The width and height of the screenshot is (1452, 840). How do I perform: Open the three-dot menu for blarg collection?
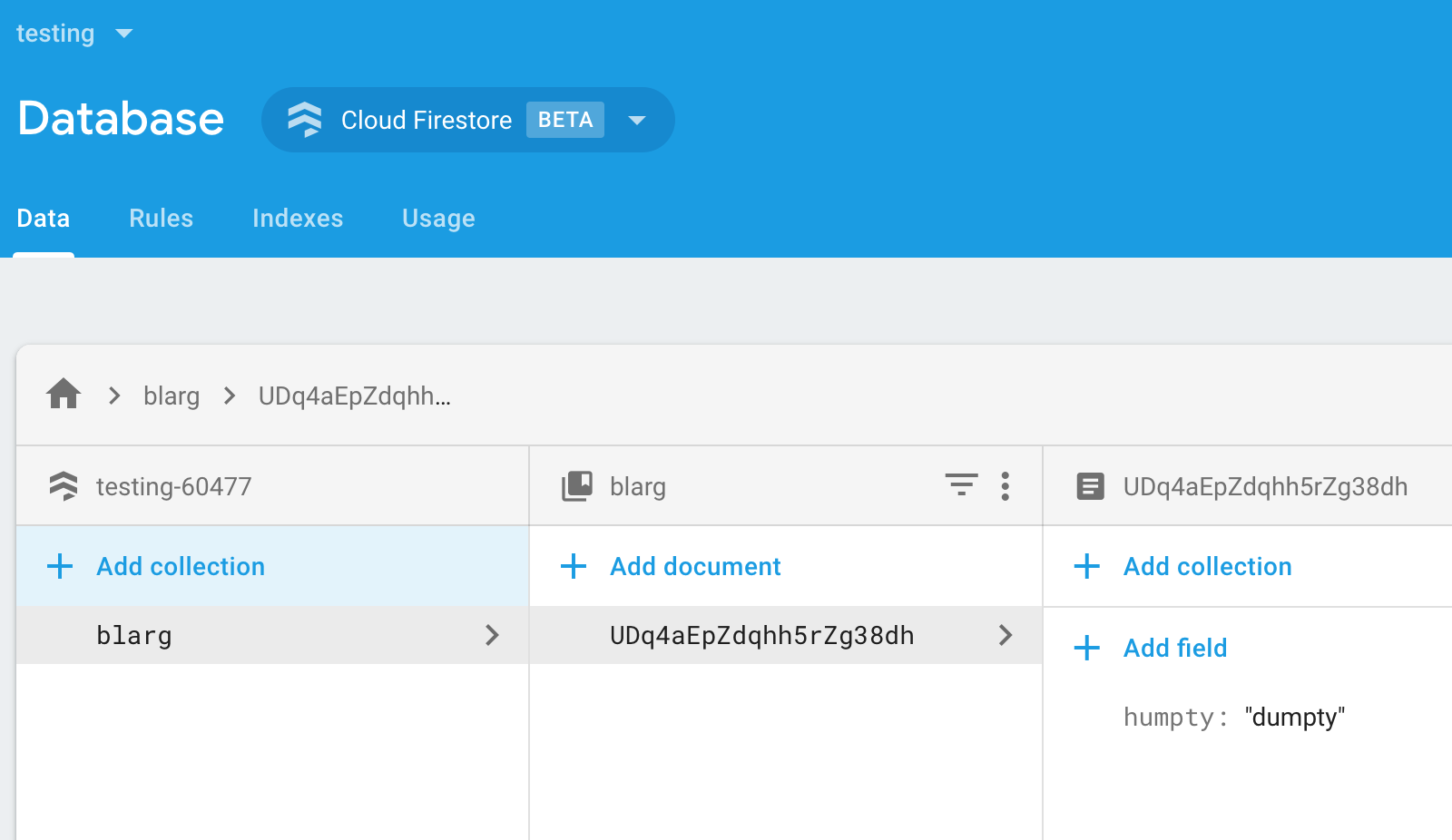click(1005, 486)
